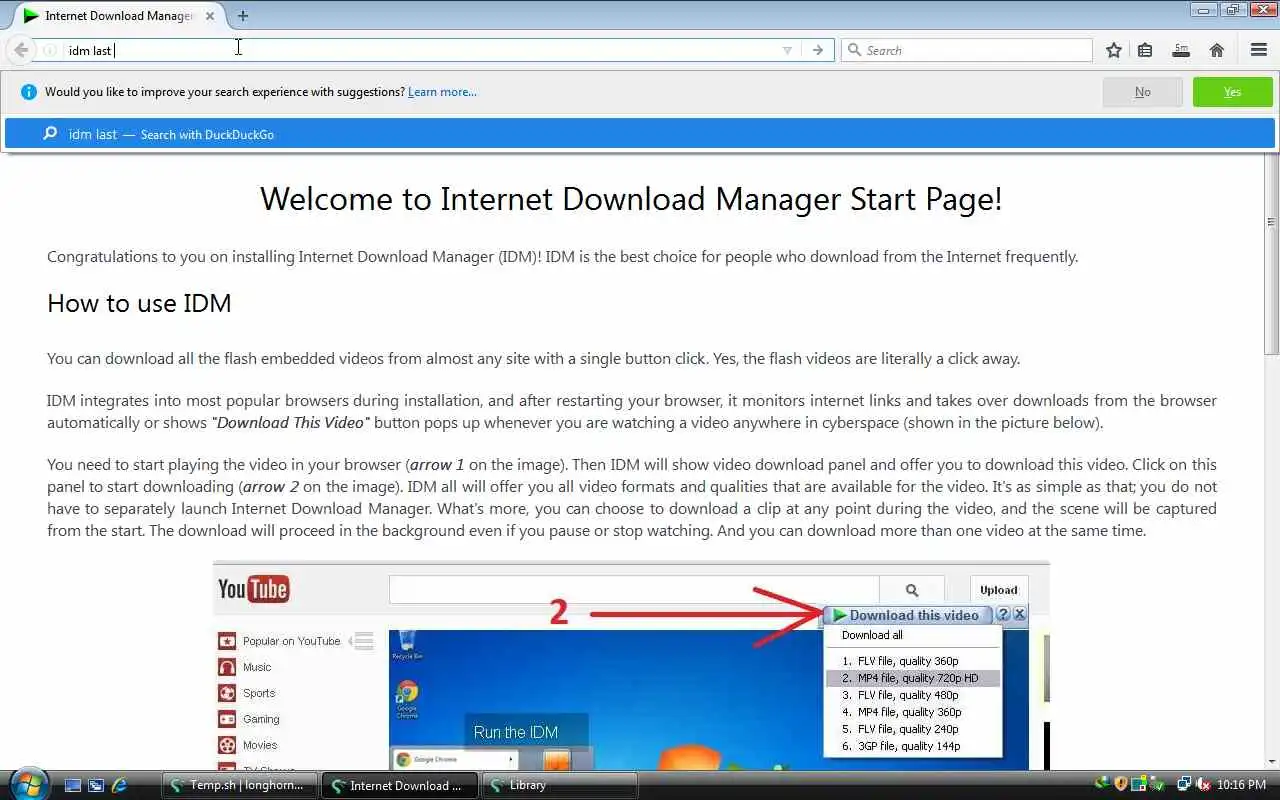Screen dimensions: 1280x800
Task: Open the network connection tray icon
Action: (x=1184, y=784)
